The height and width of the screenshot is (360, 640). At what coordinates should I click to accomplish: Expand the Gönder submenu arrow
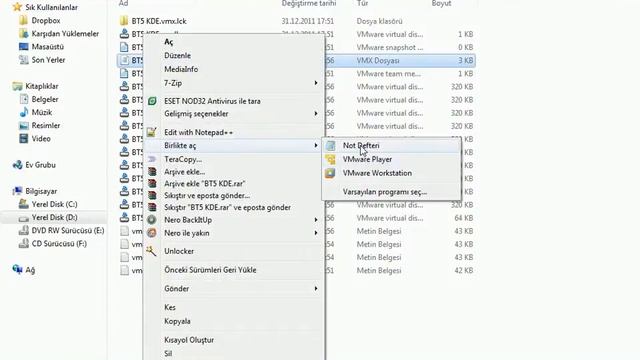316,289
